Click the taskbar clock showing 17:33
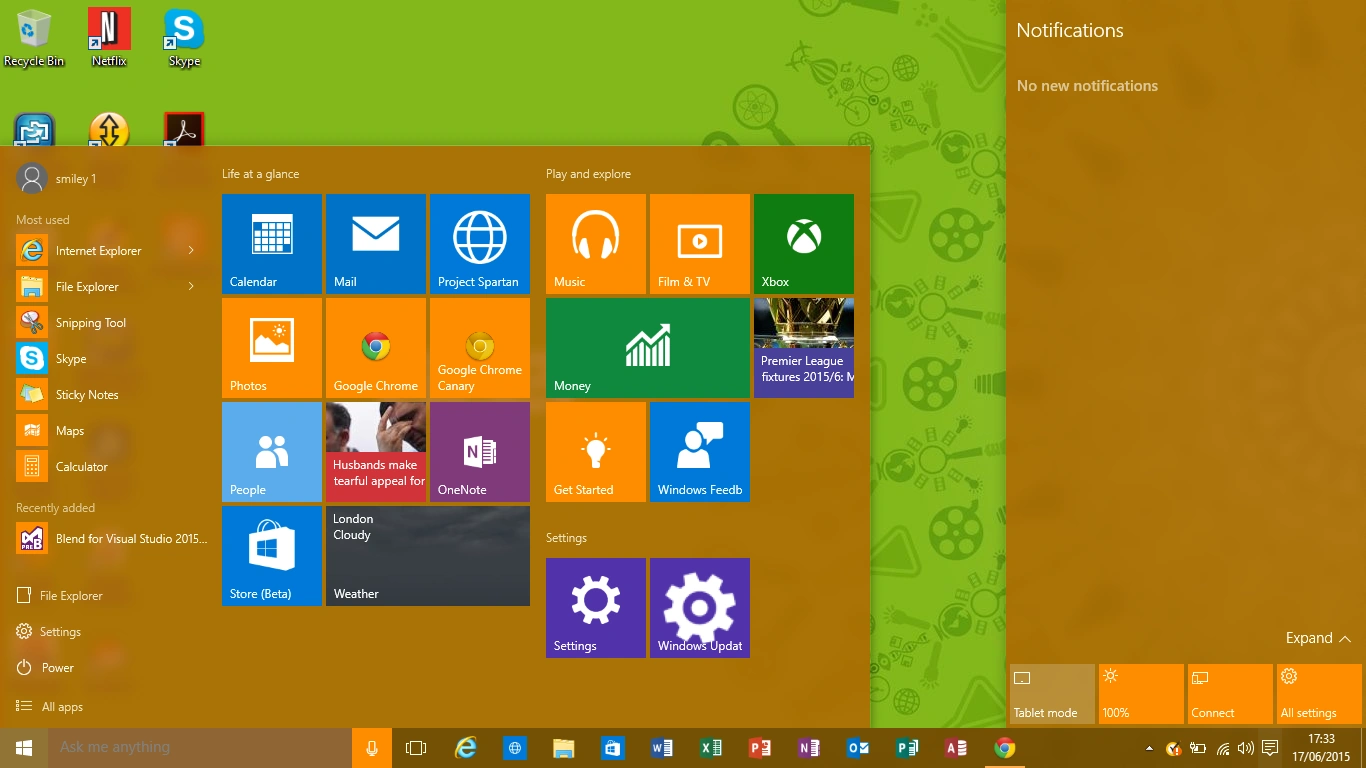The width and height of the screenshot is (1366, 768). pyautogui.click(x=1320, y=748)
